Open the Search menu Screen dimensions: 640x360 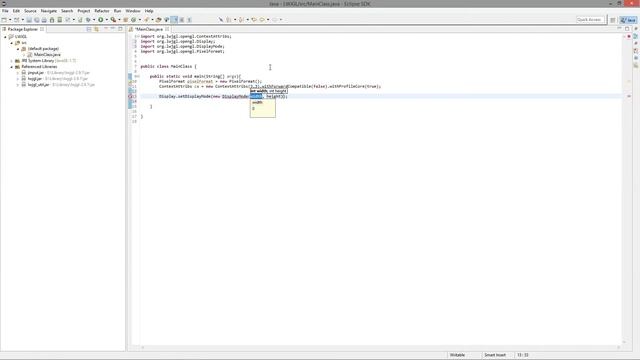click(x=67, y=11)
